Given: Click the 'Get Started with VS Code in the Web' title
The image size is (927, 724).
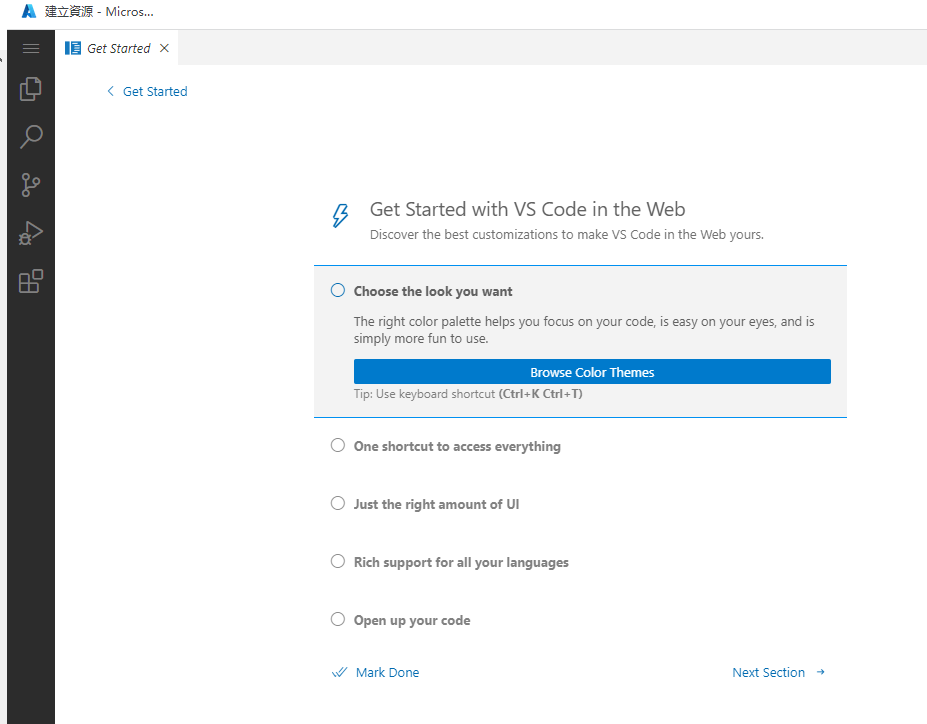Looking at the screenshot, I should coord(527,209).
